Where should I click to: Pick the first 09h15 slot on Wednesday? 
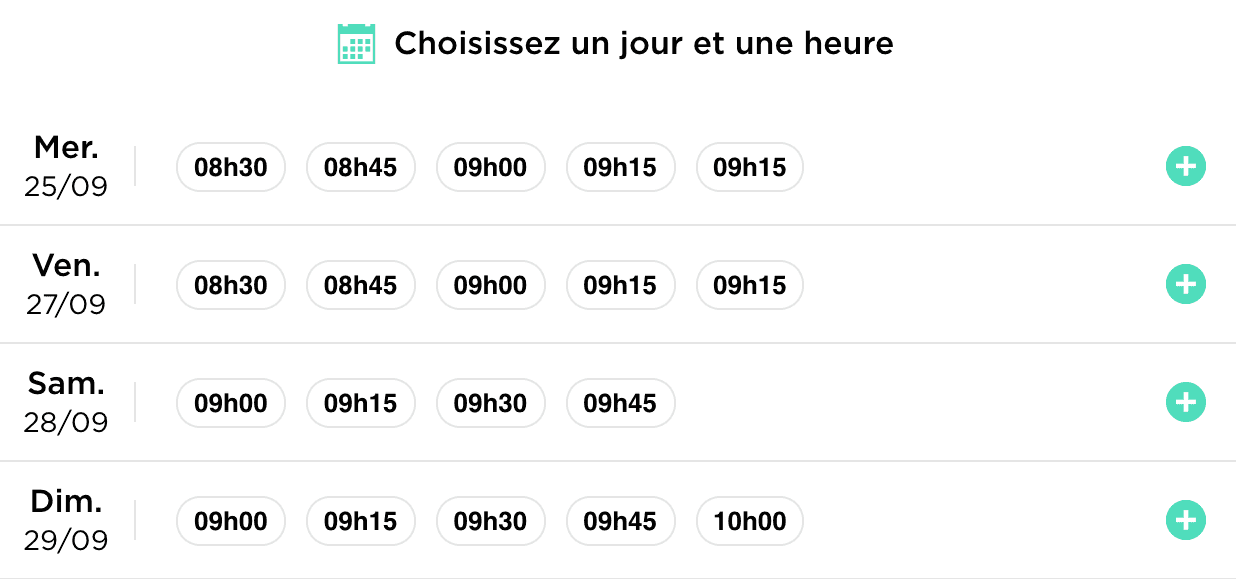point(621,167)
